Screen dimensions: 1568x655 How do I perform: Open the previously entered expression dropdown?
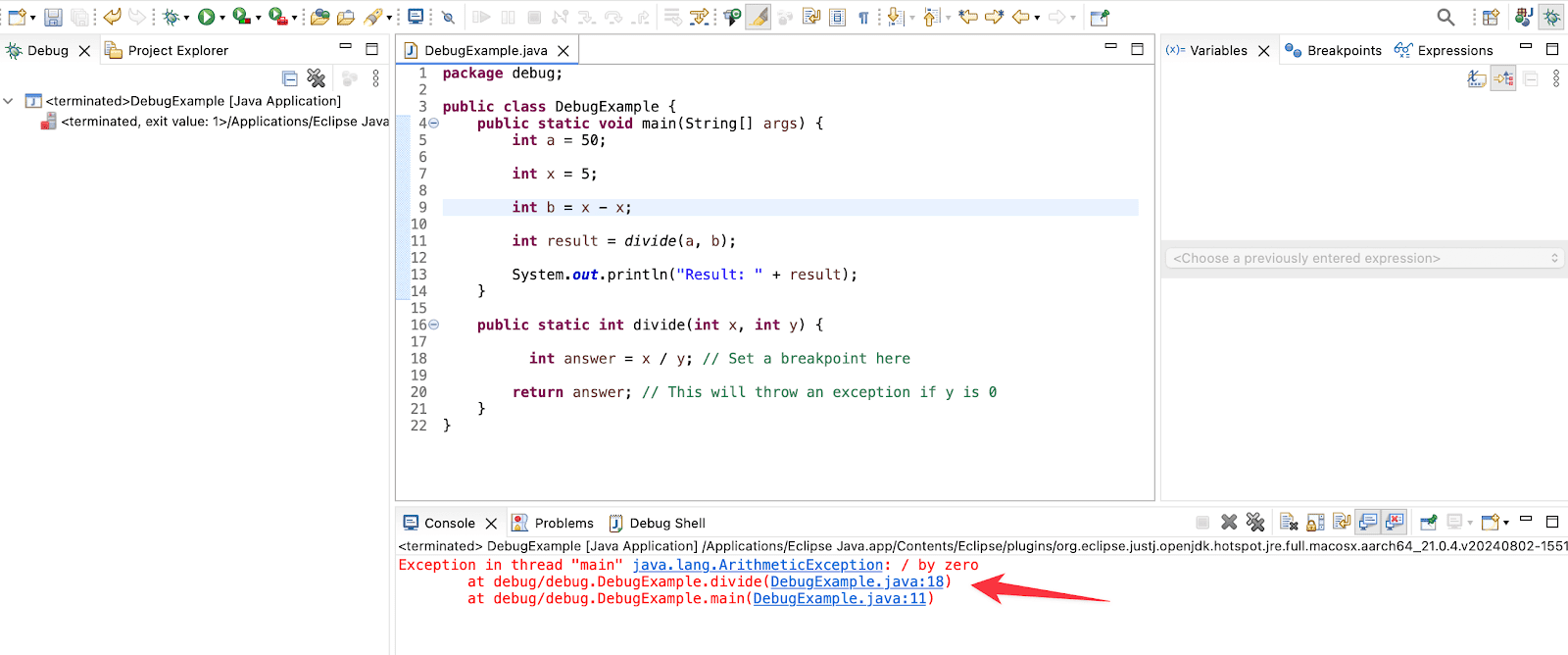point(1362,258)
